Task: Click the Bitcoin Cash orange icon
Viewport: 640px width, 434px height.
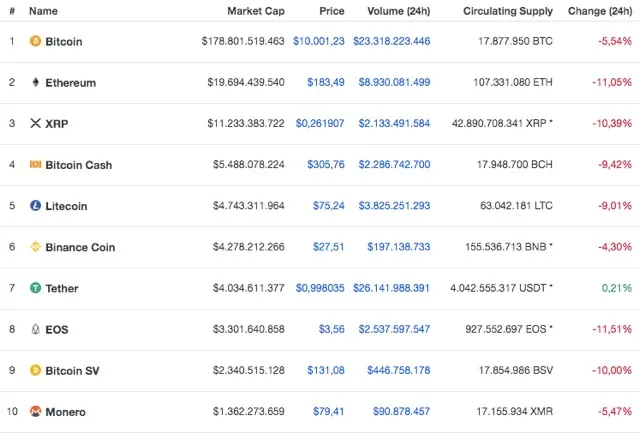Action: pos(36,164)
